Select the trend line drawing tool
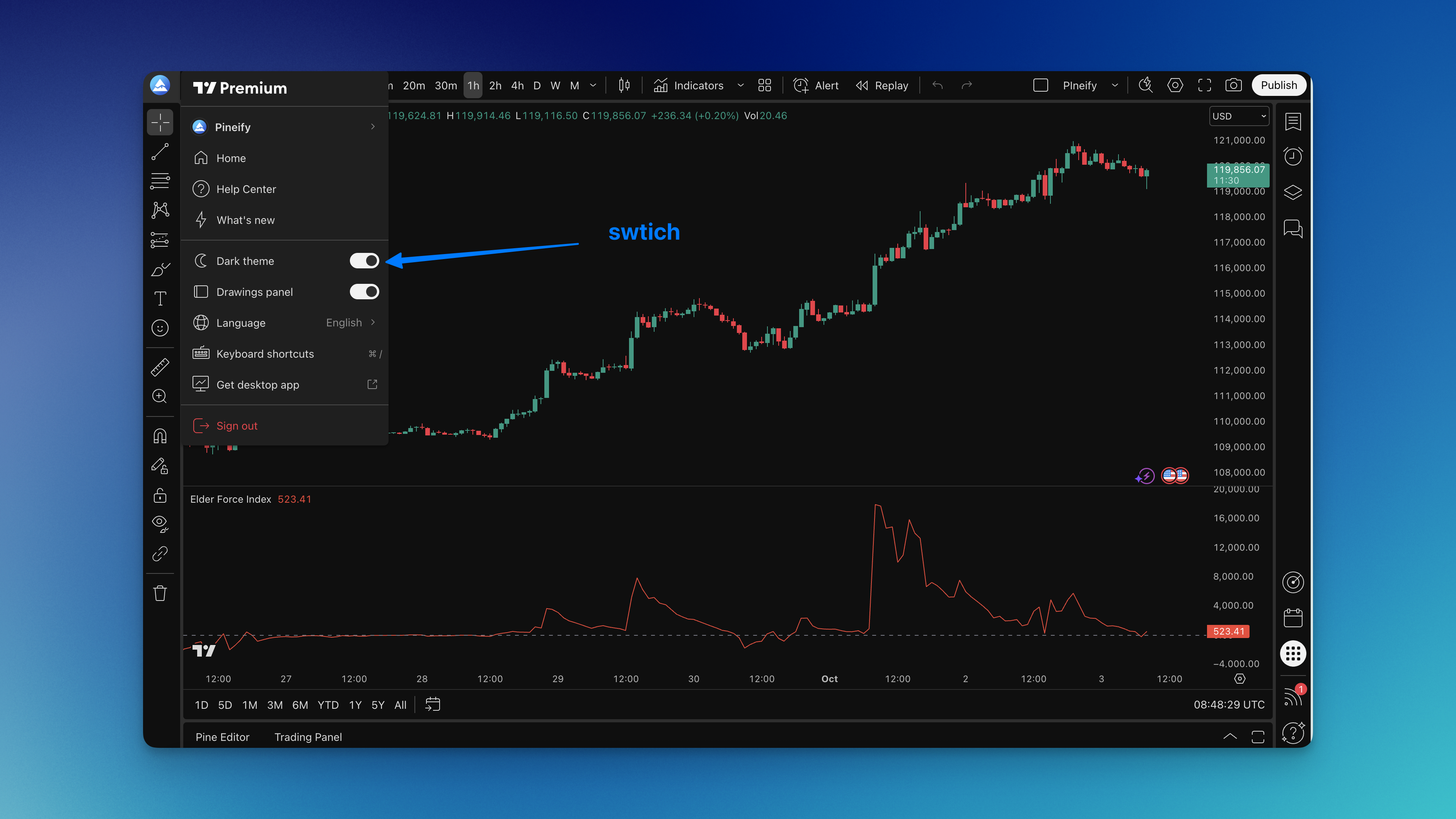 click(160, 152)
